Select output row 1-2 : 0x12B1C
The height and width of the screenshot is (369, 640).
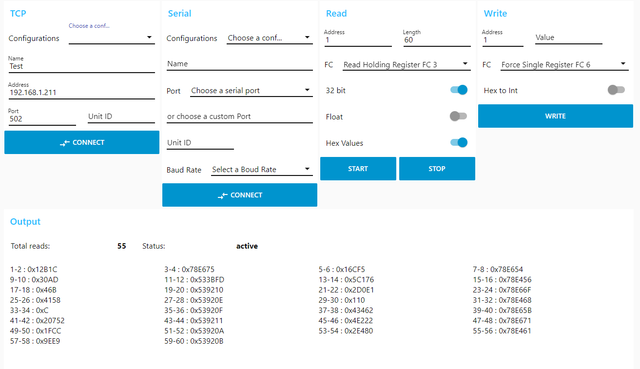[x=34, y=269]
